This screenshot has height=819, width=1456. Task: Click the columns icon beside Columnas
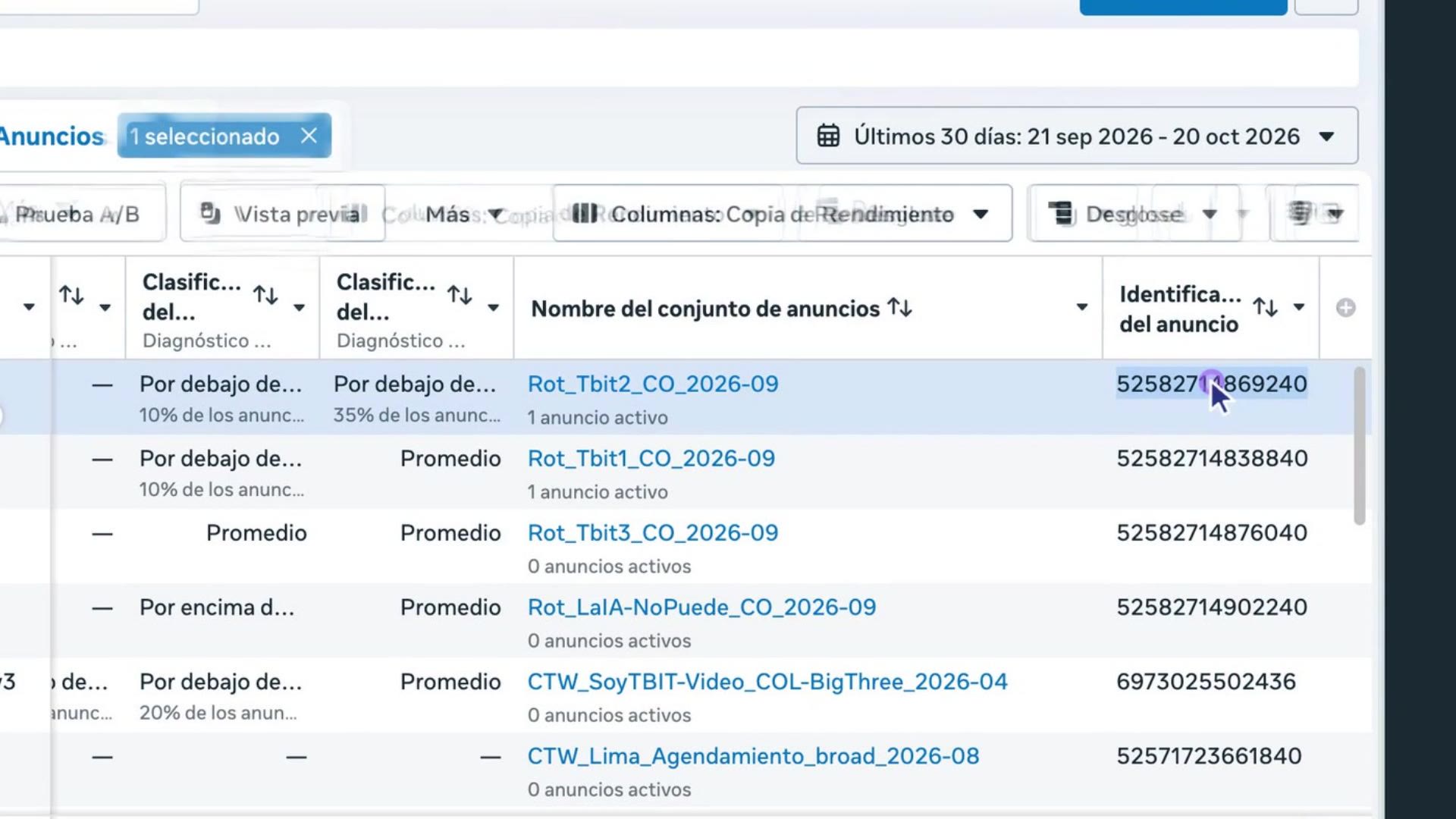pyautogui.click(x=585, y=213)
